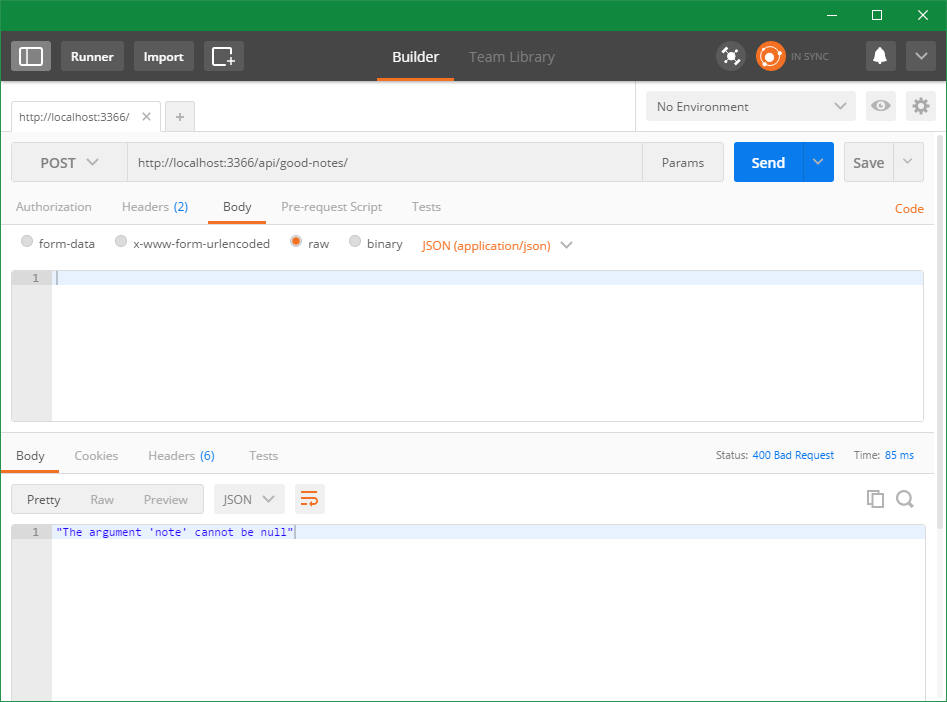
Task: Close the localhost:3366 request tab
Action: click(x=146, y=117)
